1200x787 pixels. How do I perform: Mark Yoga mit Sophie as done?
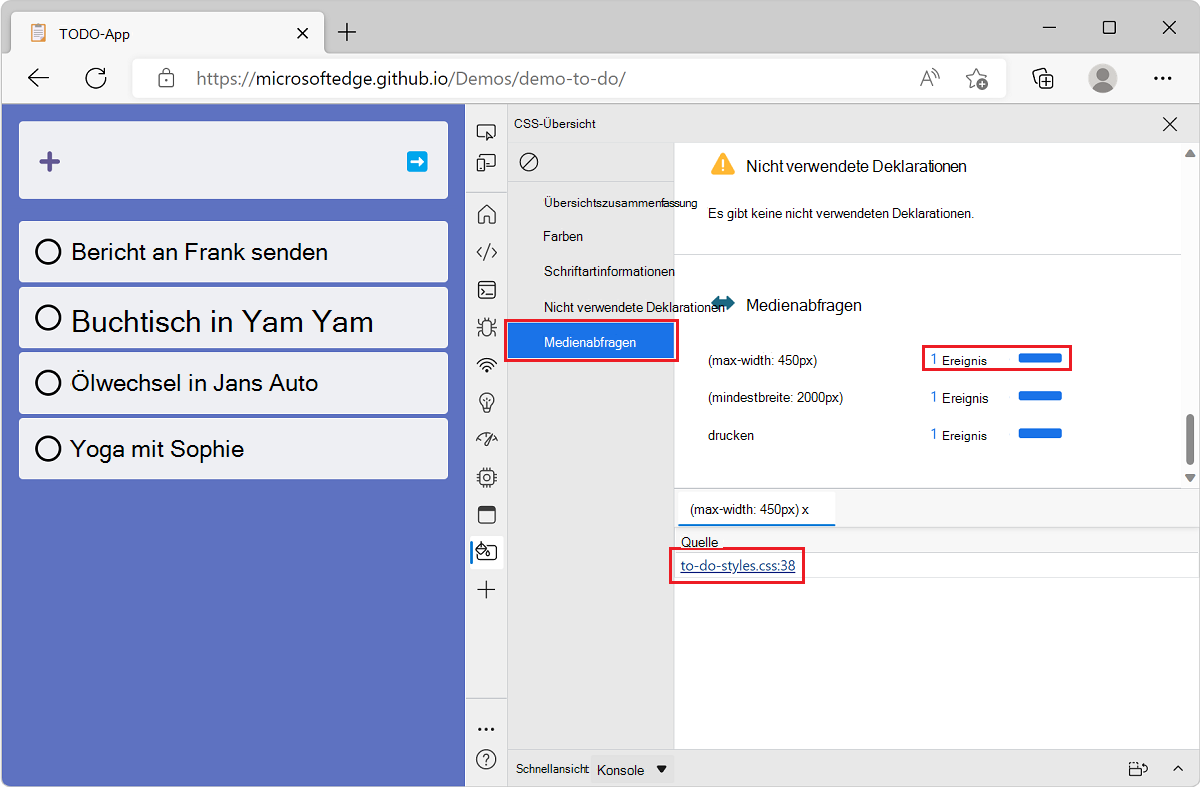click(x=47, y=448)
